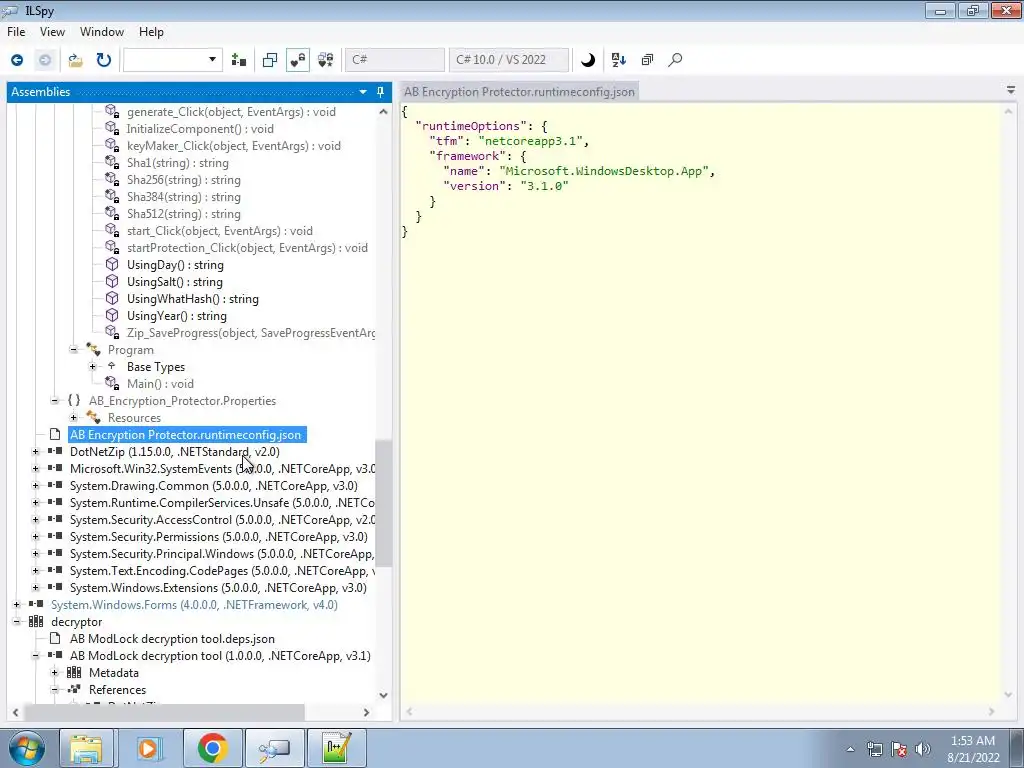1024x768 pixels.
Task: Click the Assemblies panel auto-hide pin
Action: tap(381, 92)
